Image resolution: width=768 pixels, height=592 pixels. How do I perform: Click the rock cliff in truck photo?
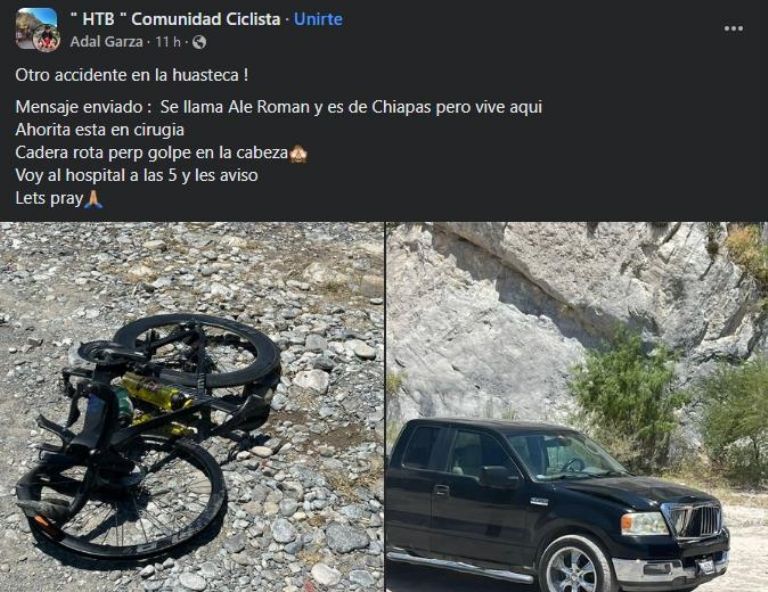563,304
